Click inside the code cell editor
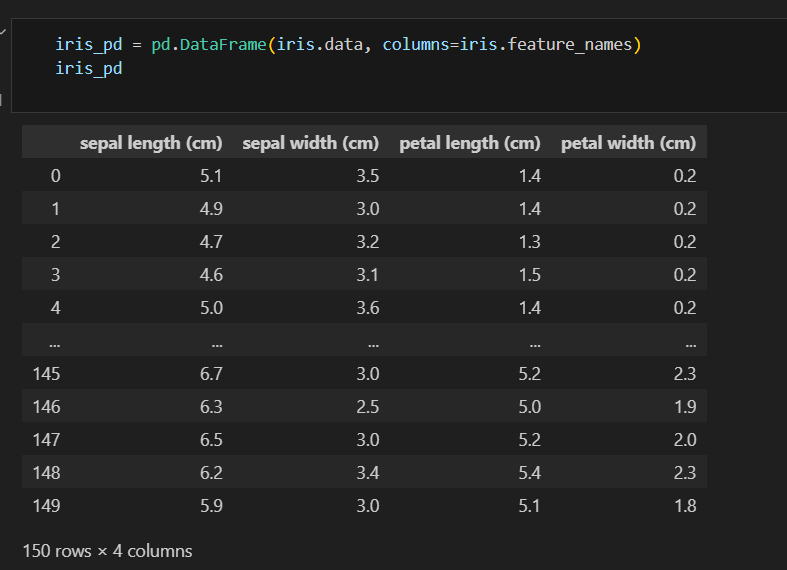Viewport: 787px width, 570px height. coord(399,66)
